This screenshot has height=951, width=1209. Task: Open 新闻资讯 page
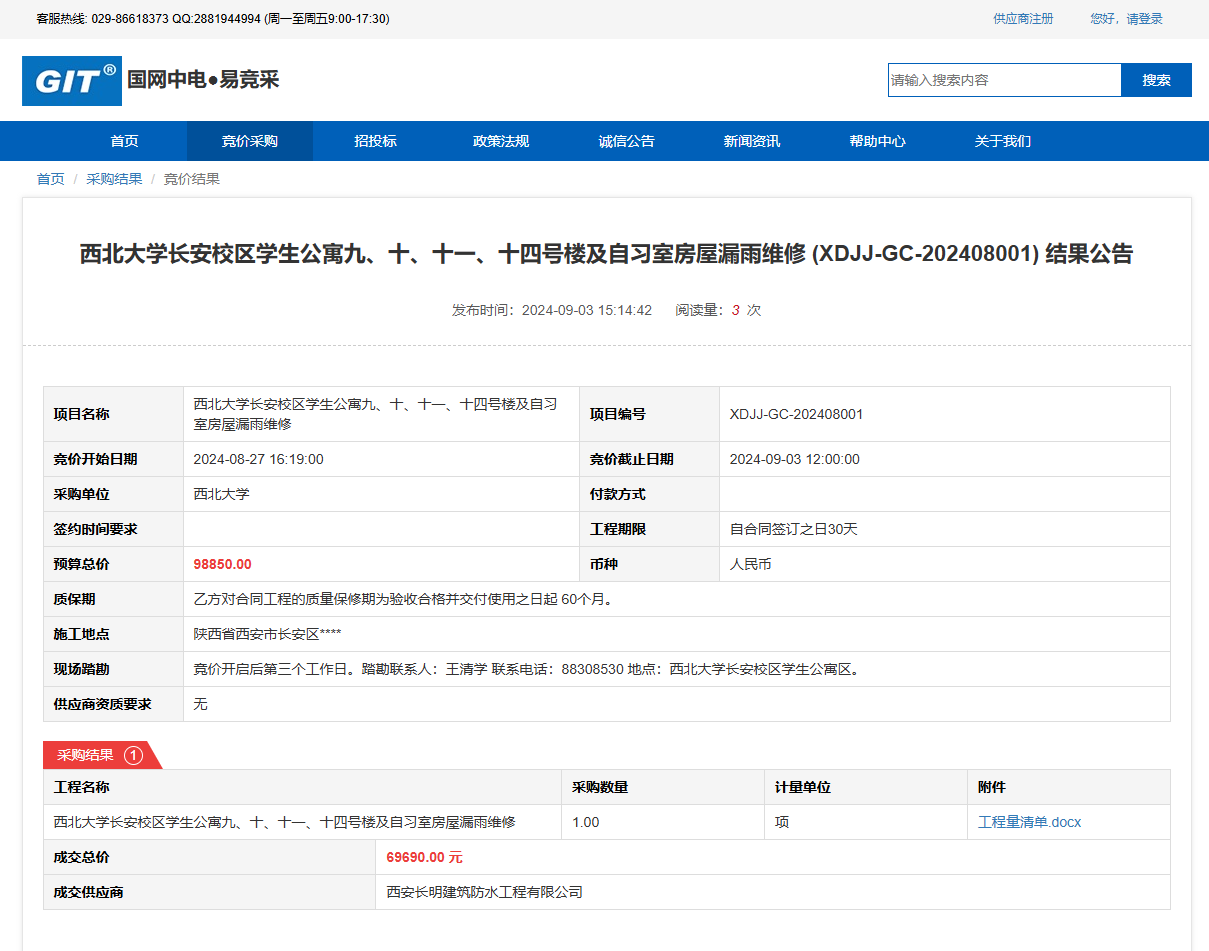point(752,141)
